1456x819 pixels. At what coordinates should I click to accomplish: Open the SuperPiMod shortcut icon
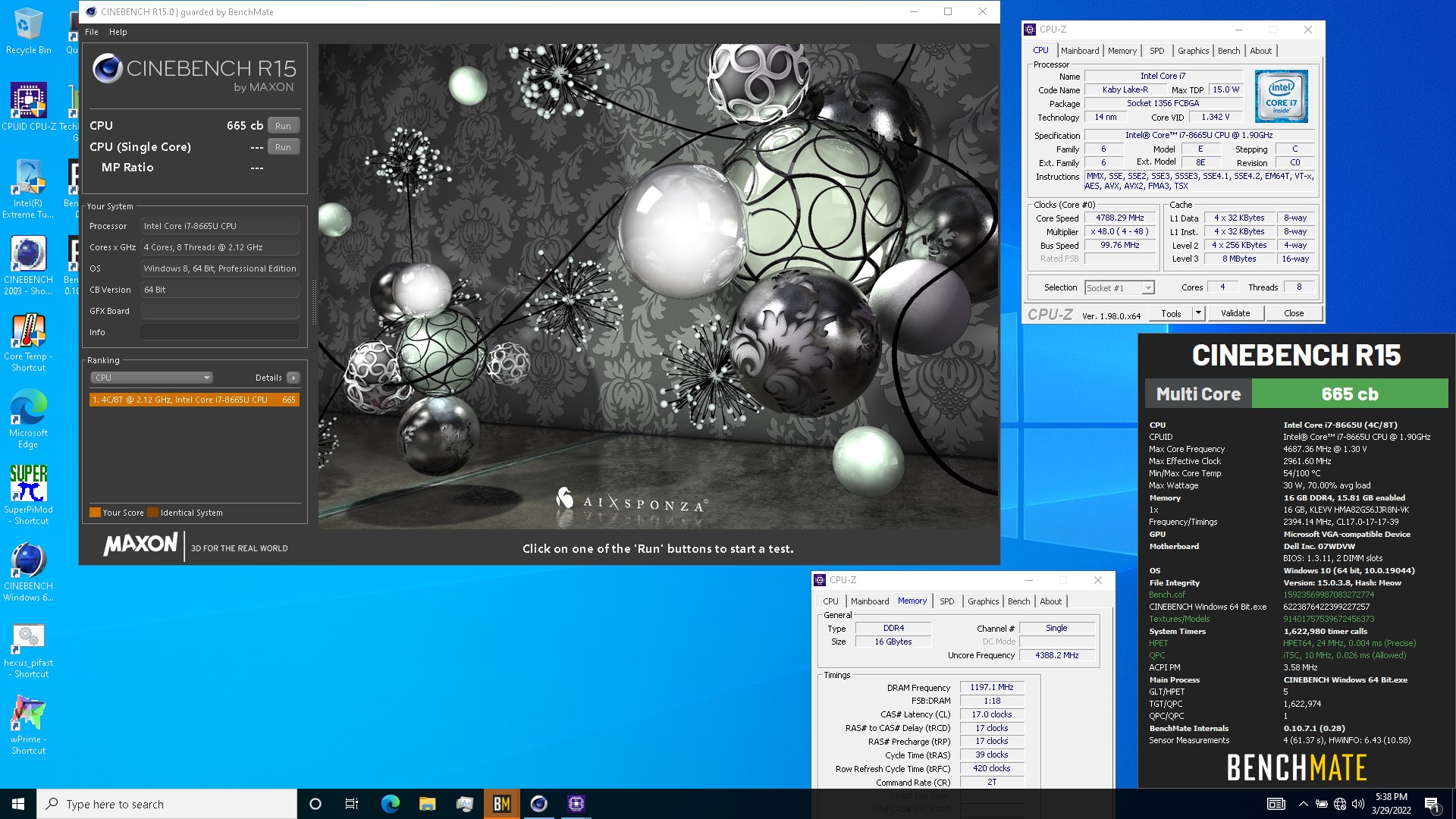pos(28,495)
